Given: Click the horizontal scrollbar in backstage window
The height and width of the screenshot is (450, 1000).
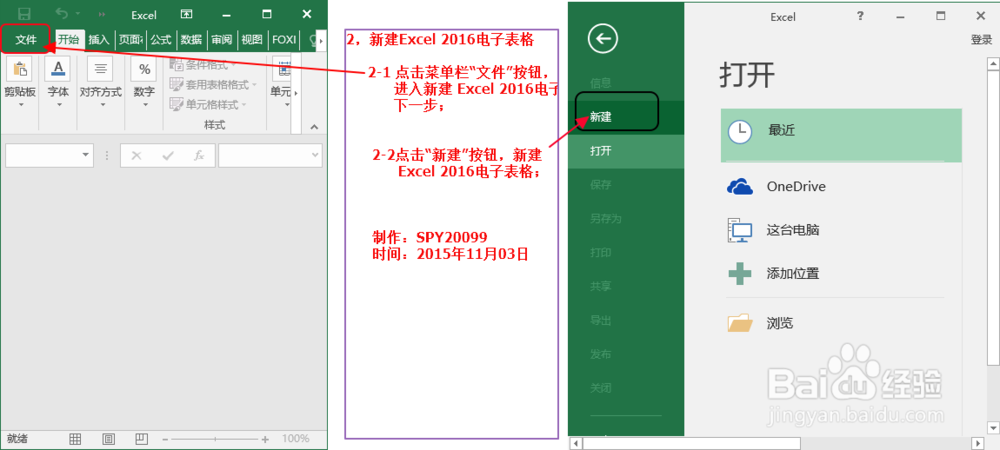Looking at the screenshot, I should coord(691,442).
